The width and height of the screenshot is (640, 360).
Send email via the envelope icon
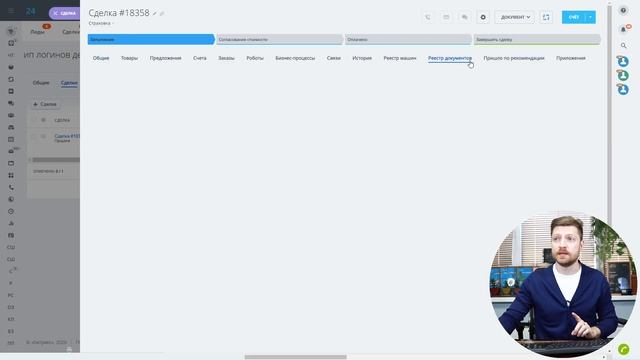coord(446,17)
